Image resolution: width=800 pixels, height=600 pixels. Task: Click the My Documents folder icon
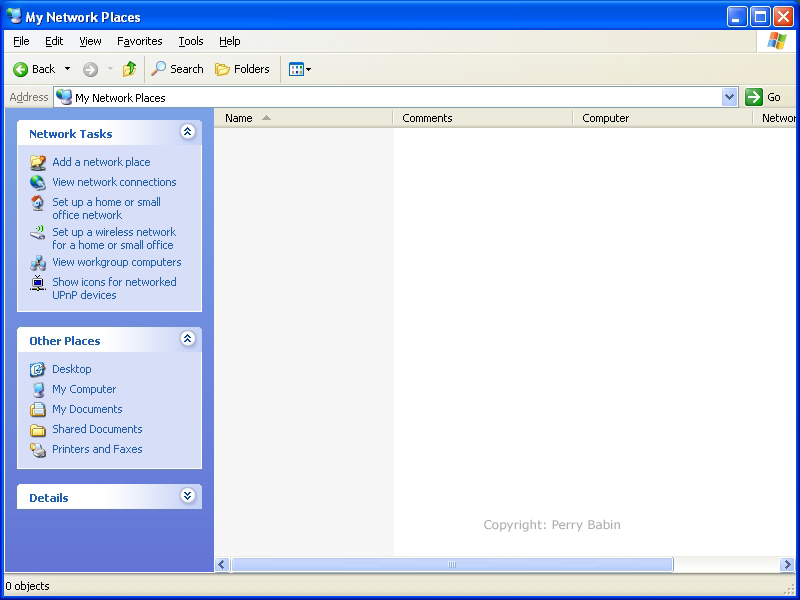click(x=38, y=409)
